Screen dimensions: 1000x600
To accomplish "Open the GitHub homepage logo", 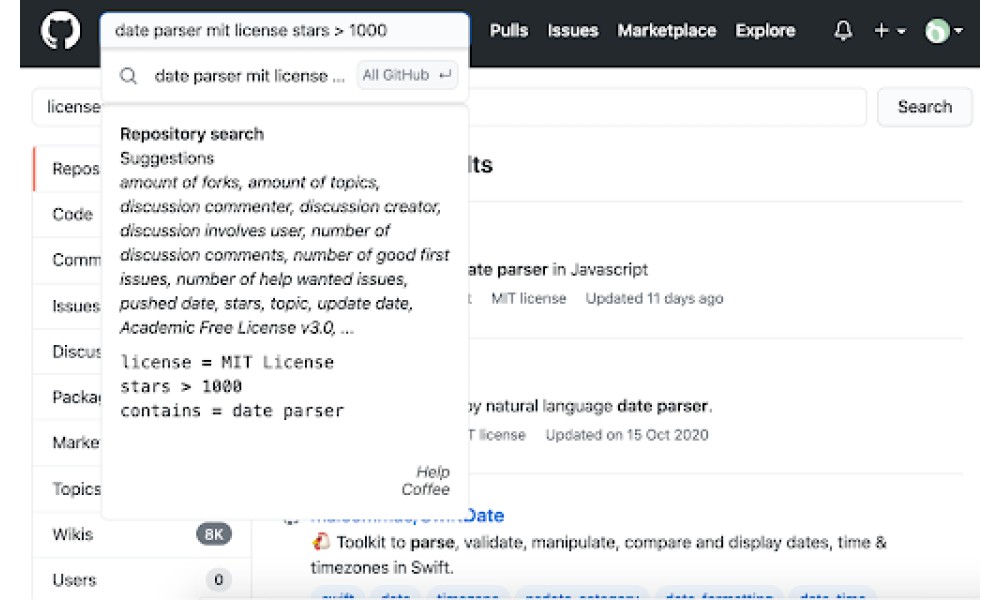I will pos(61,30).
